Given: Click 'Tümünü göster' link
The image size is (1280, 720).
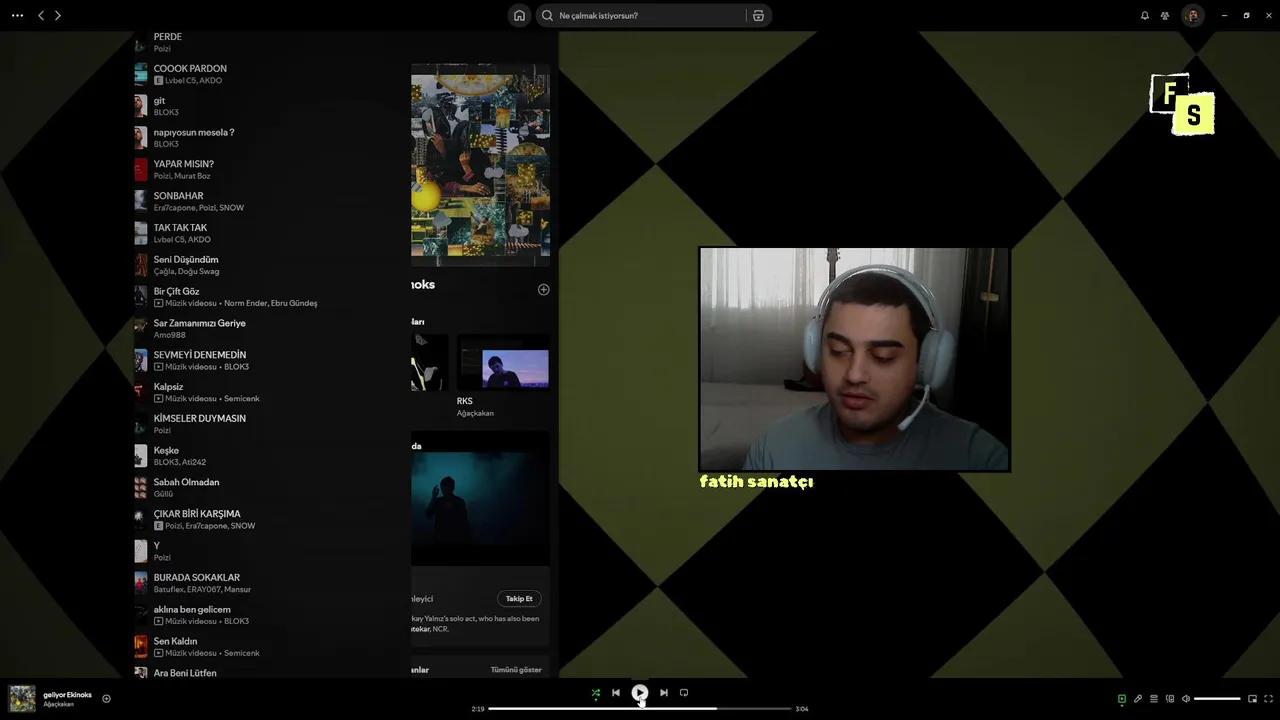Looking at the screenshot, I should point(516,669).
